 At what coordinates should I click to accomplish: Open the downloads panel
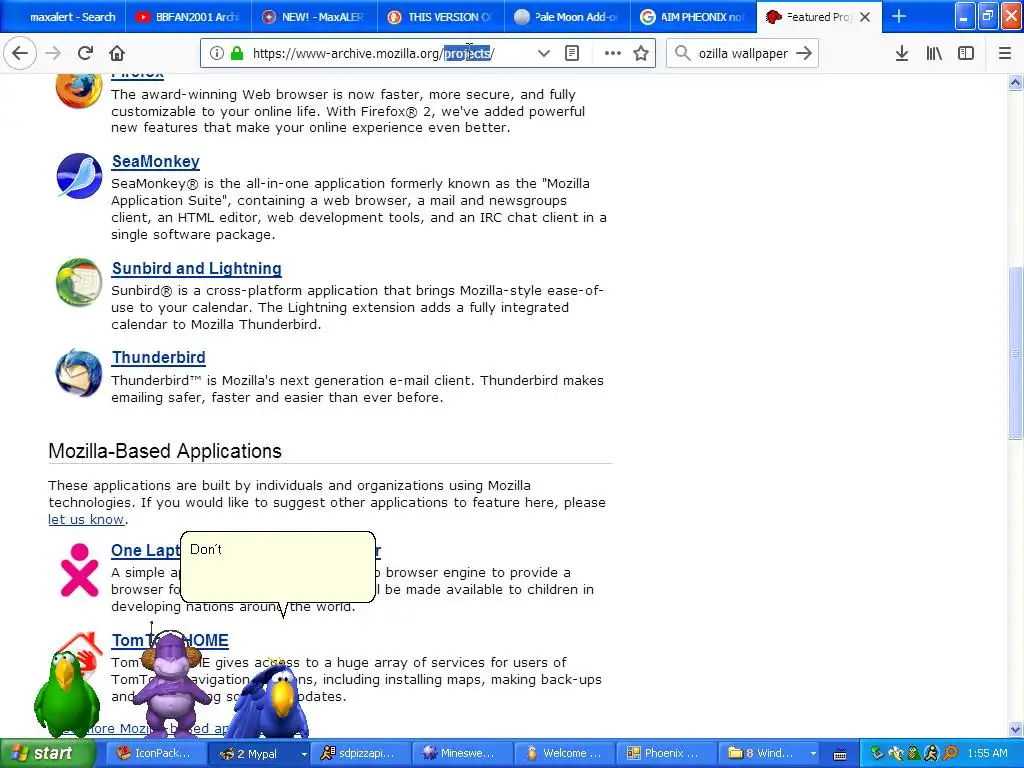coord(901,54)
